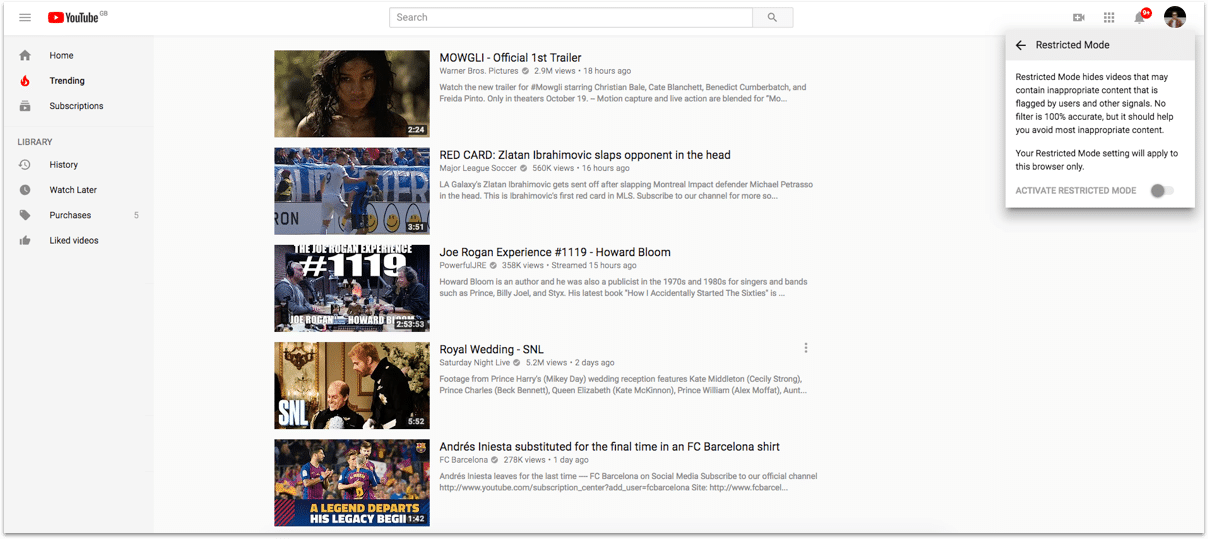Click the Purchases count 5
This screenshot has width=1208, height=539.
[136, 215]
